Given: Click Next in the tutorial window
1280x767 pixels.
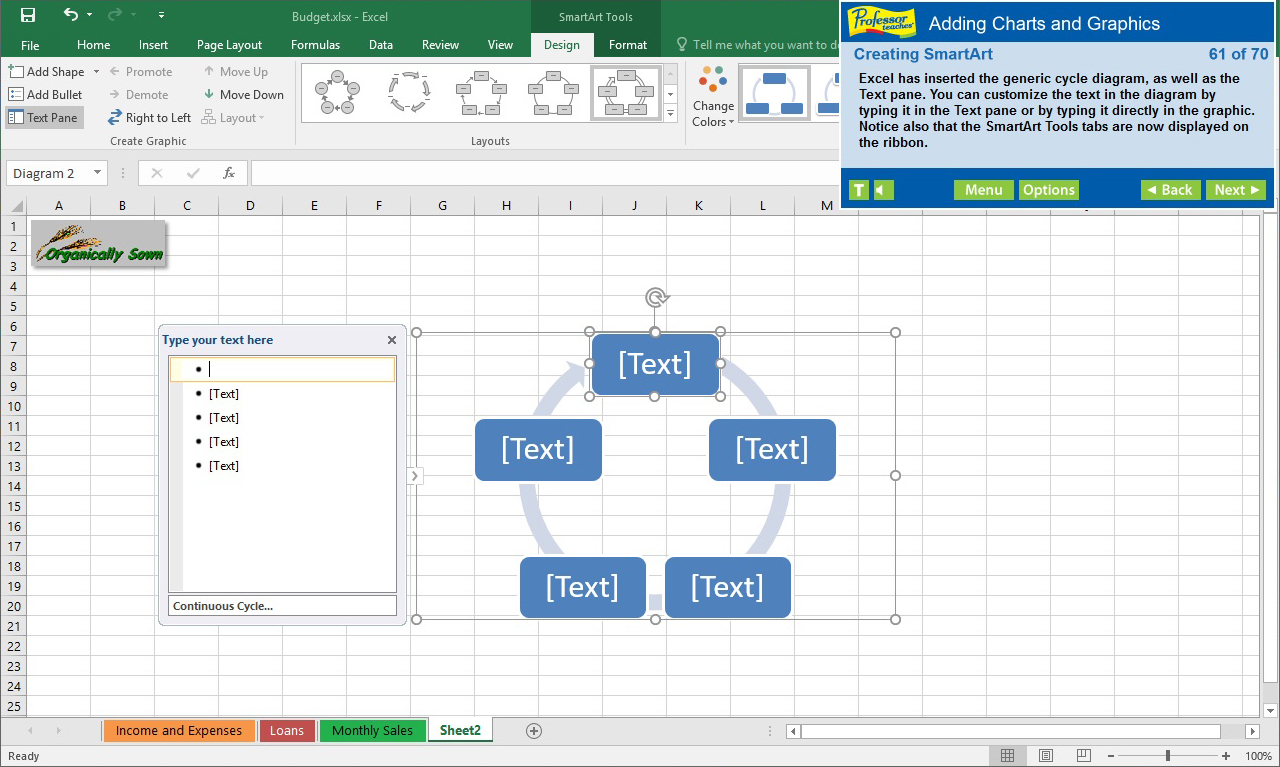Looking at the screenshot, I should click(x=1236, y=189).
